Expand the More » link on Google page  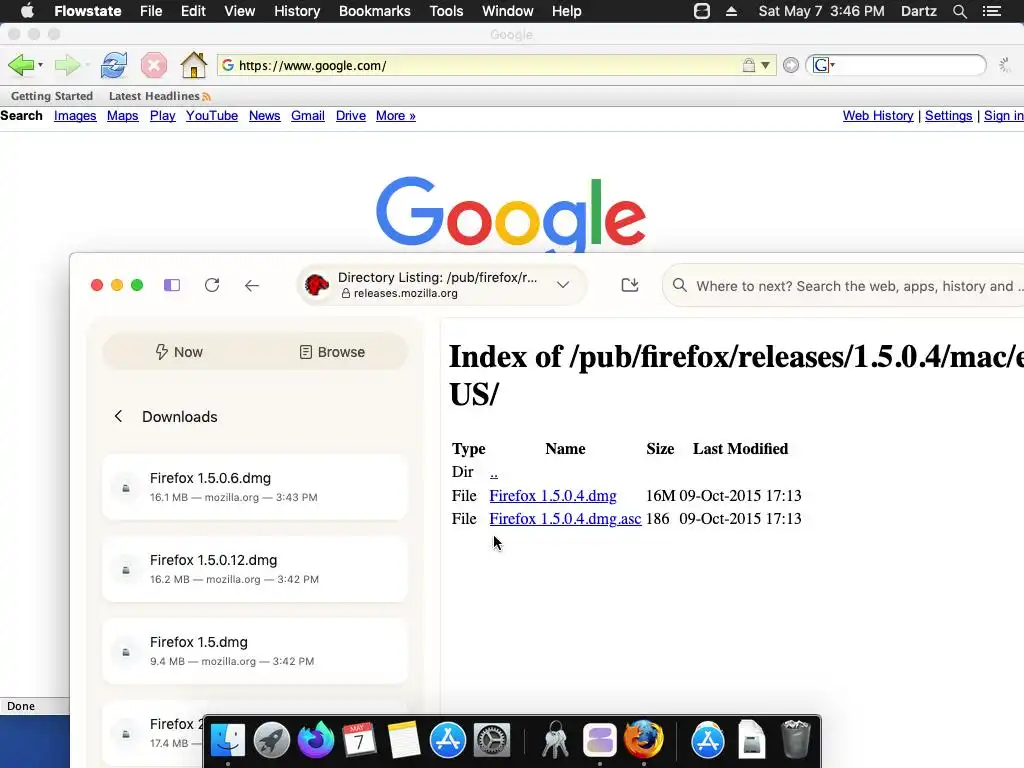tap(396, 116)
